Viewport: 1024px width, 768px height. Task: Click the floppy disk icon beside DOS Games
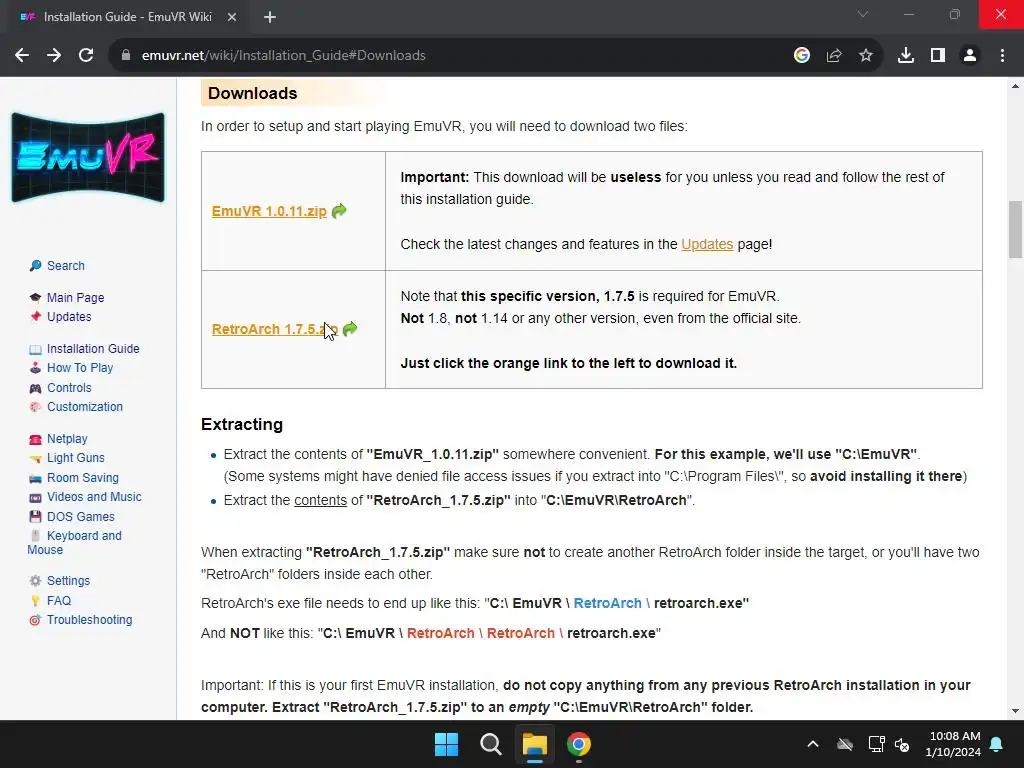coord(35,517)
